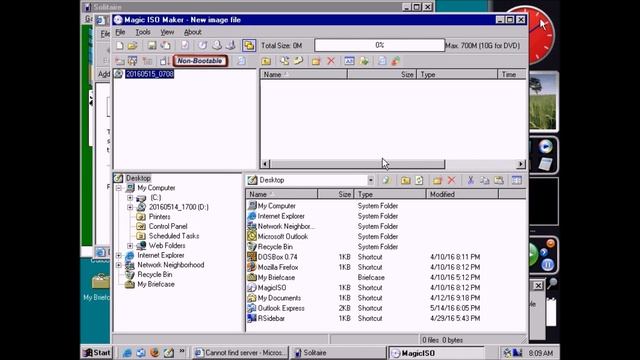This screenshot has height=360, width=640.
Task: Select Microsoft Outlook in file list
Action: click(x=282, y=237)
